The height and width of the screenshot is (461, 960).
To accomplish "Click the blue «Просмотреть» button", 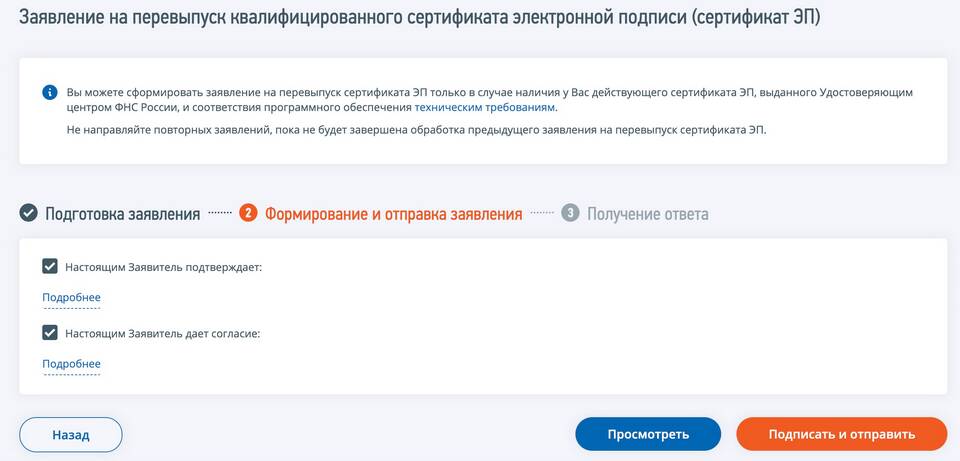I will (x=648, y=434).
